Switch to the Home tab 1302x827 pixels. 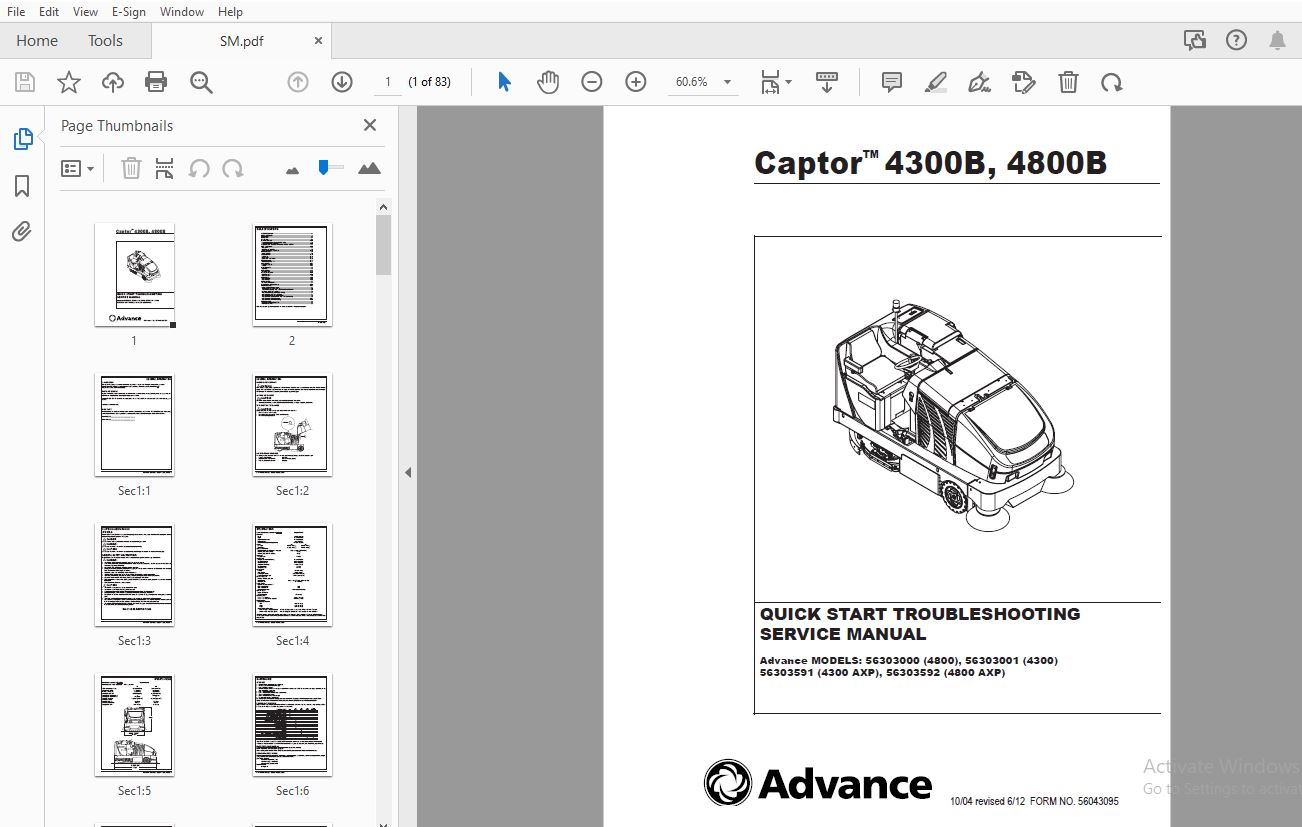tap(37, 41)
